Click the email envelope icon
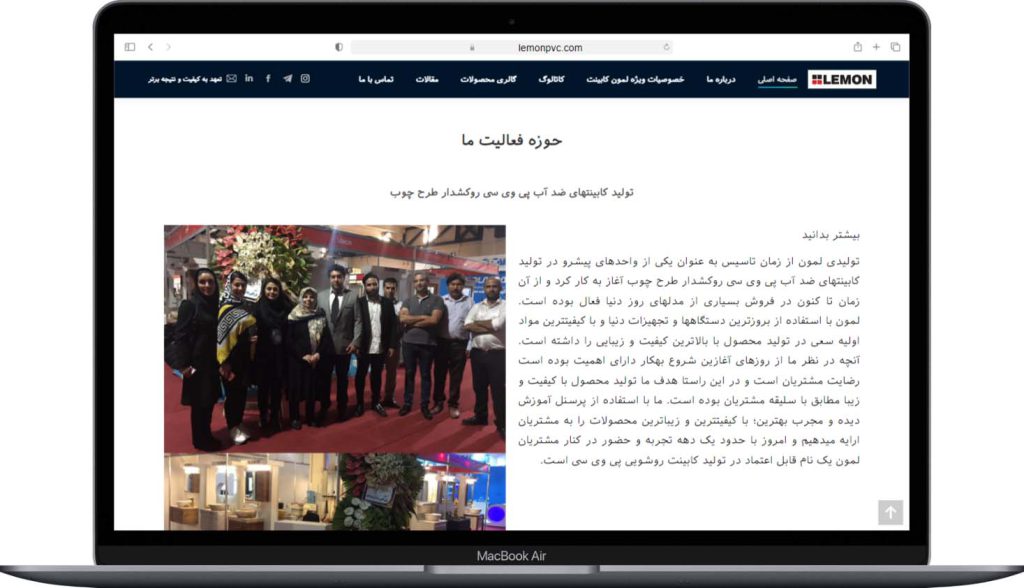The width and height of the screenshot is (1024, 588). 231,79
